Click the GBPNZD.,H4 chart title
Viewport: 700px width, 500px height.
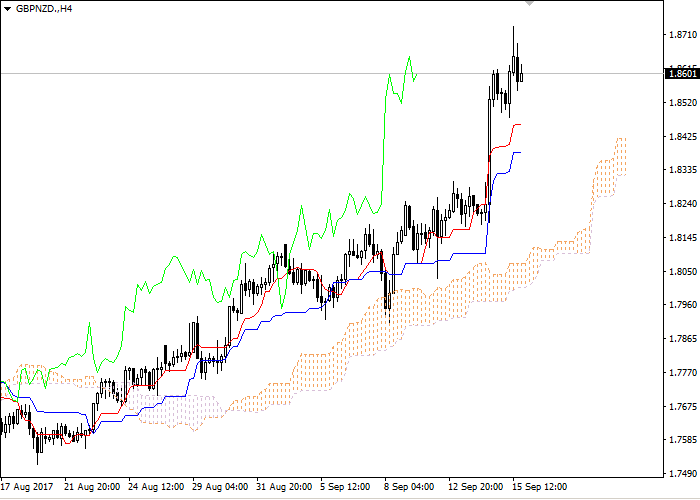click(44, 8)
